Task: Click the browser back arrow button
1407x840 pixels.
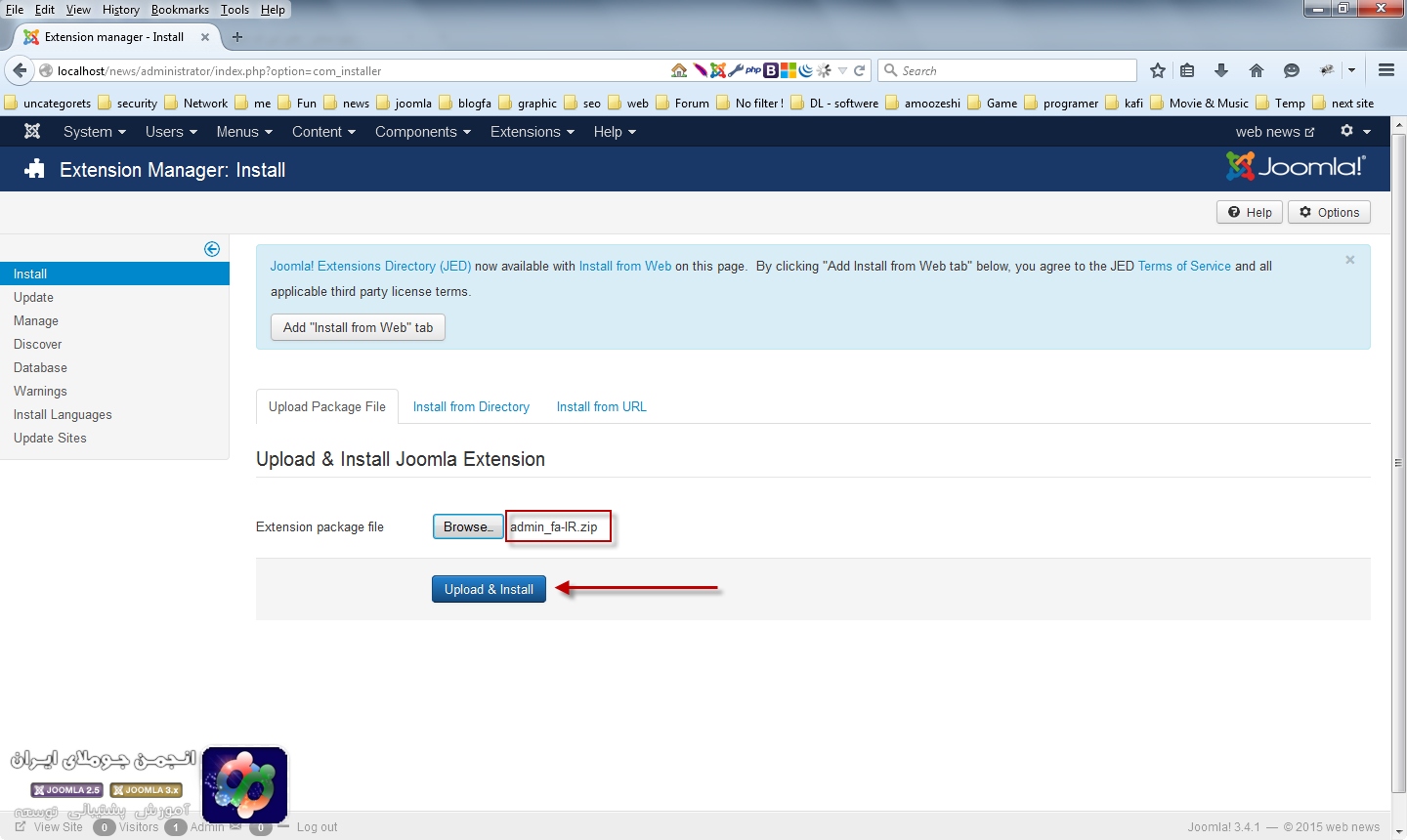Action: [20, 70]
